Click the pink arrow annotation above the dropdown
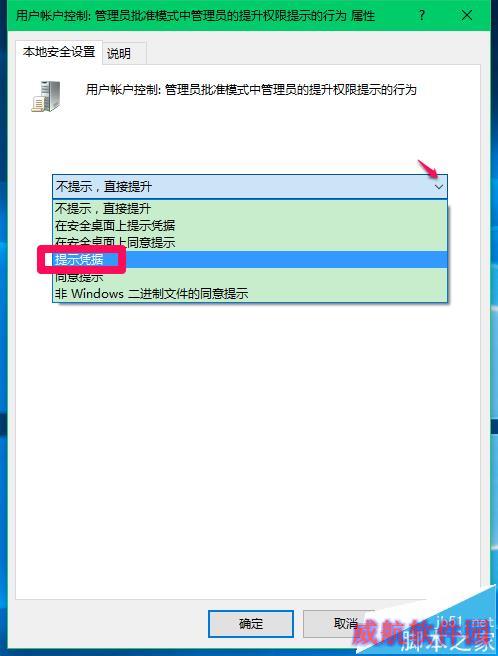Image resolution: width=498 pixels, height=656 pixels. tap(427, 168)
